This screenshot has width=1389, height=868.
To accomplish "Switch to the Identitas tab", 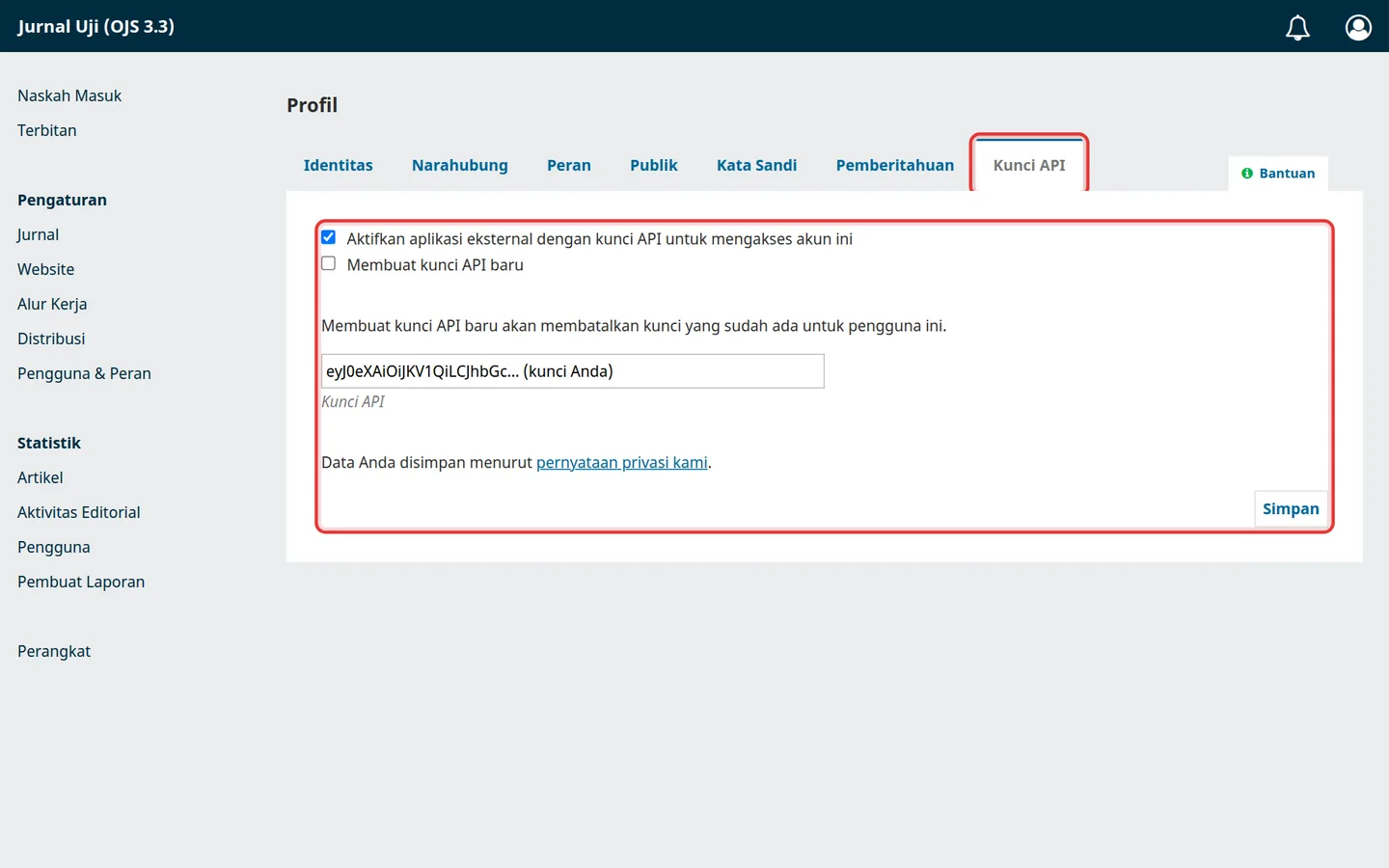I will coord(338,165).
